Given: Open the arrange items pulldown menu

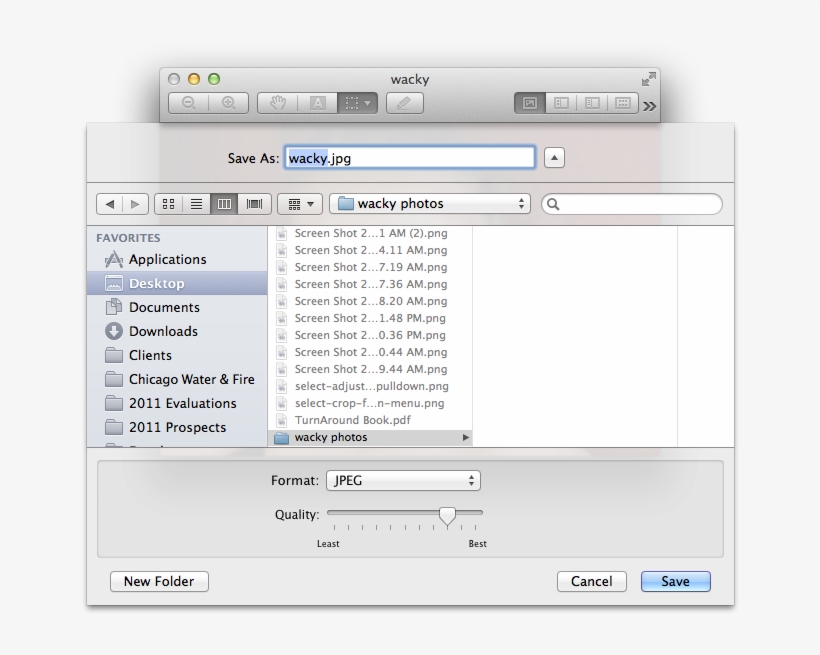Looking at the screenshot, I should point(298,203).
